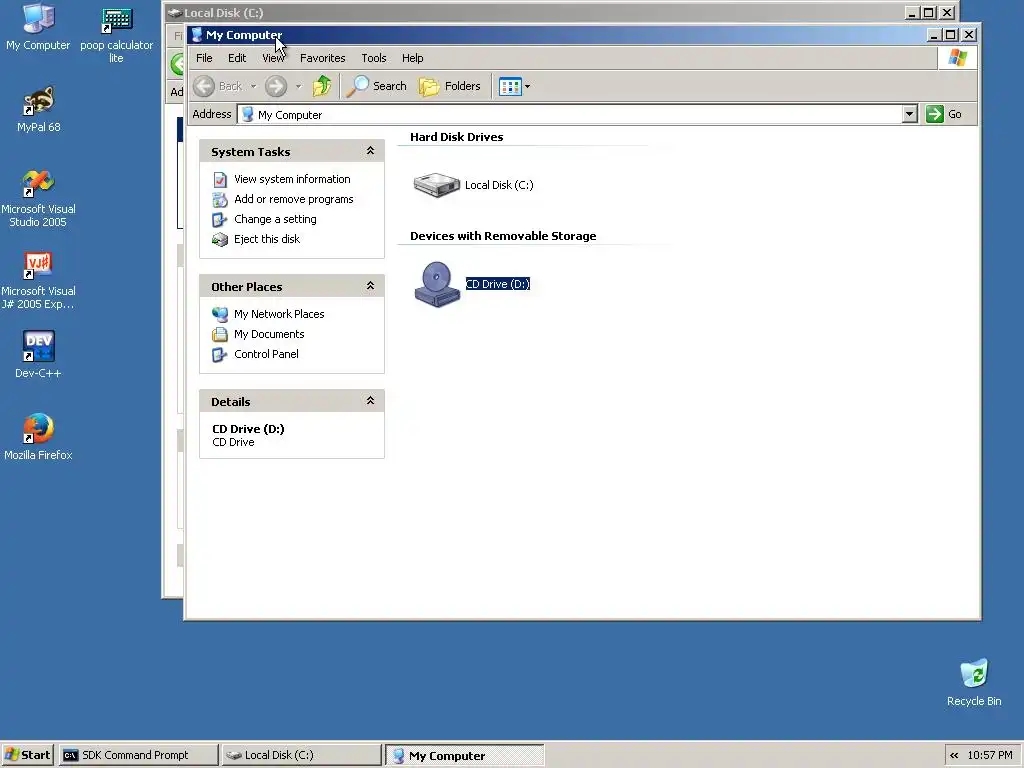Open the Start menu
This screenshot has width=1024, height=768.
pos(27,755)
